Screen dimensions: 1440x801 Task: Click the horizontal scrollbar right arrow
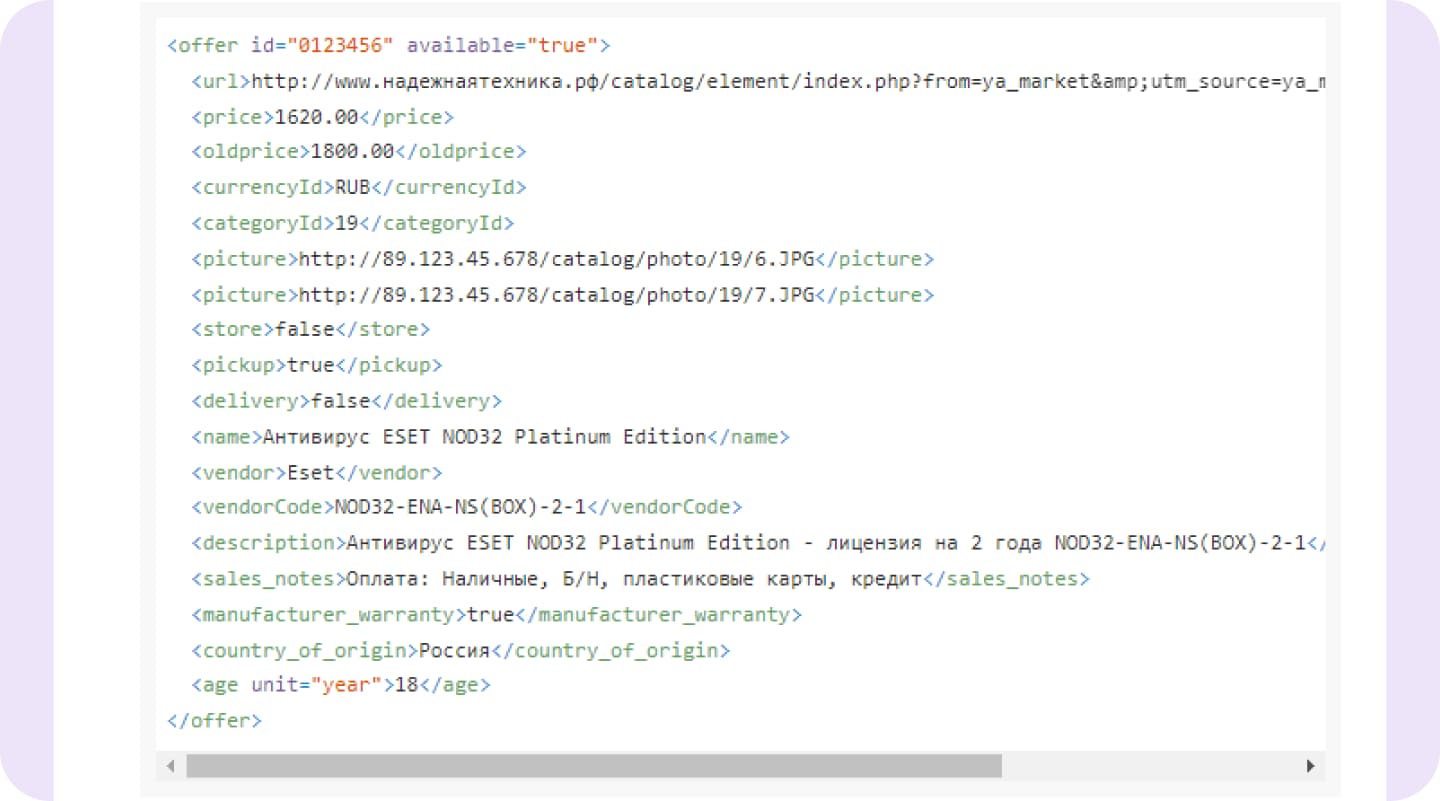tap(1310, 767)
